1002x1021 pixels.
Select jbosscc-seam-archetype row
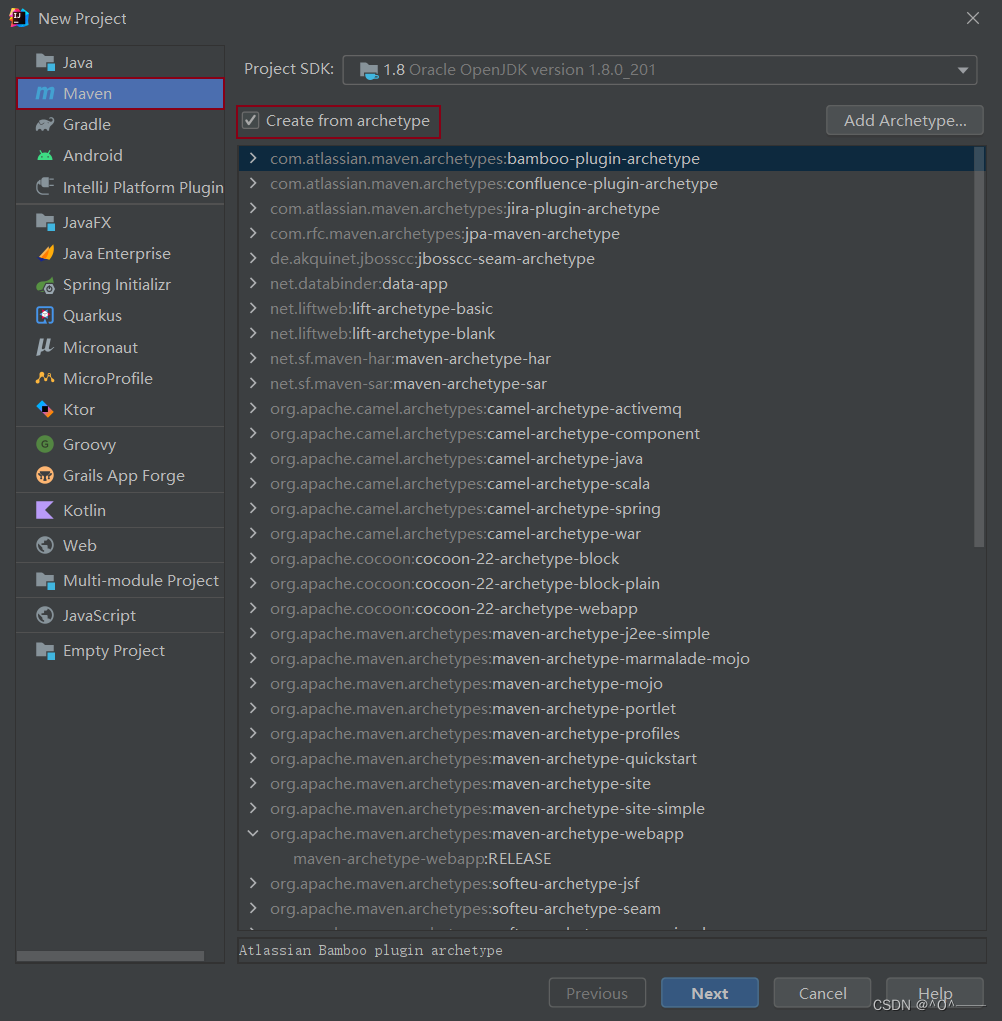(x=606, y=259)
